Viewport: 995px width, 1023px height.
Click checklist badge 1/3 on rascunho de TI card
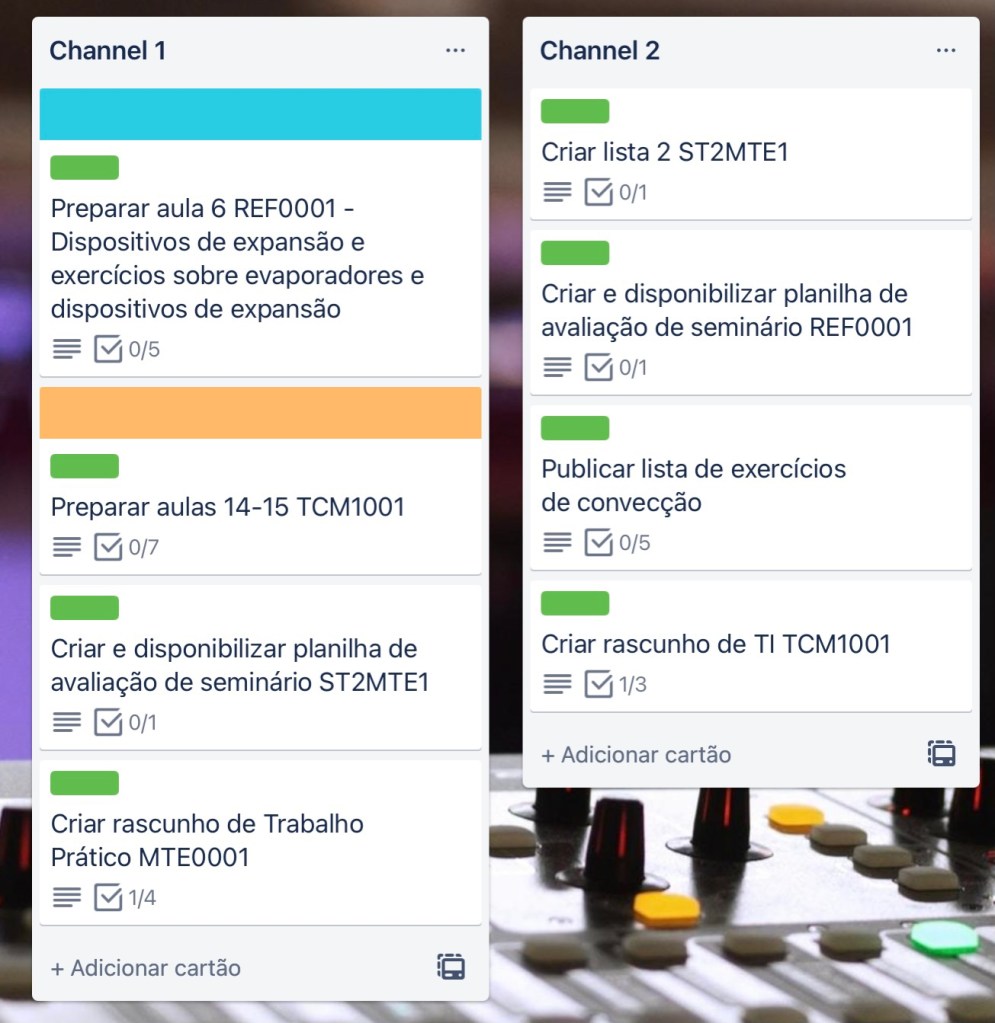click(x=616, y=684)
